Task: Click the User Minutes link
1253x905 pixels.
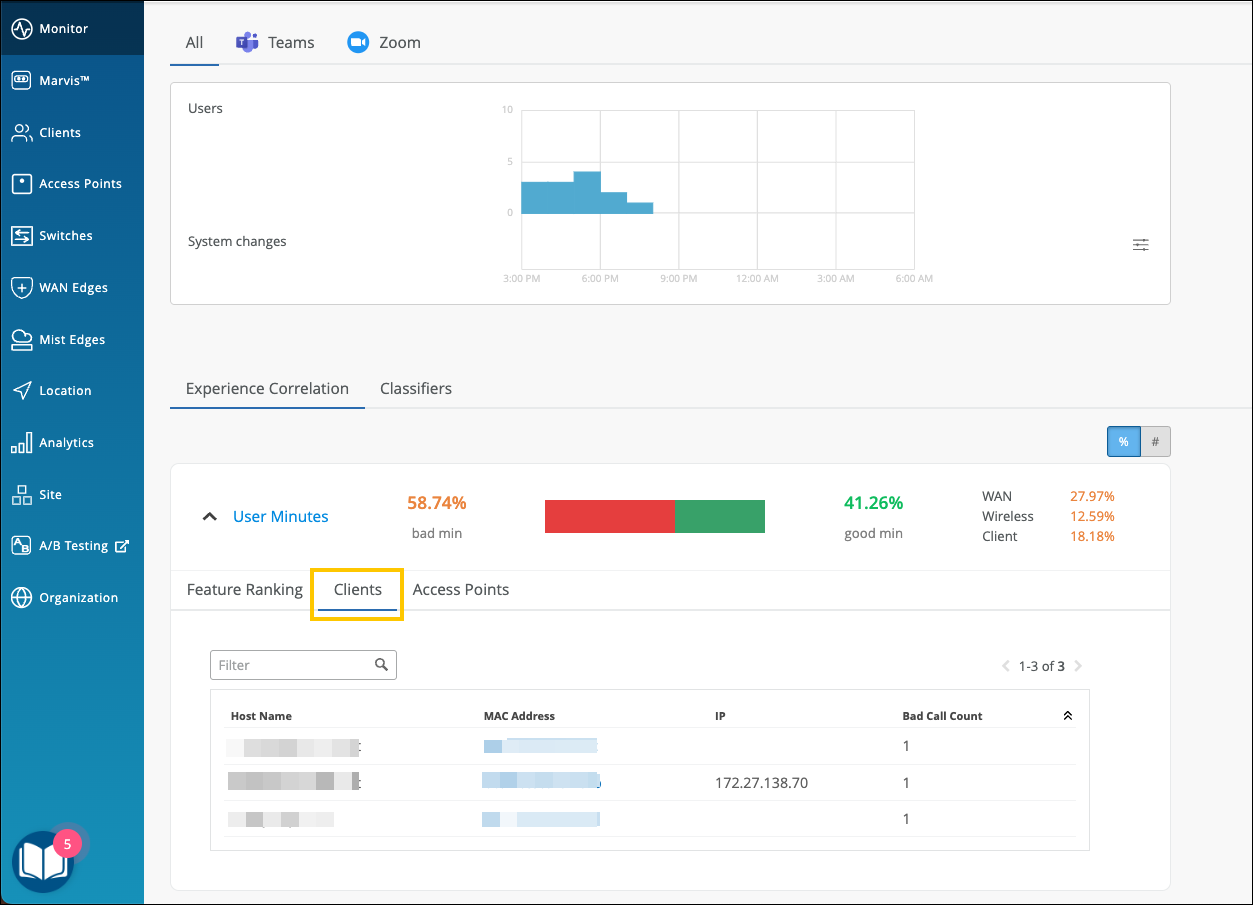Action: pyautogui.click(x=281, y=517)
